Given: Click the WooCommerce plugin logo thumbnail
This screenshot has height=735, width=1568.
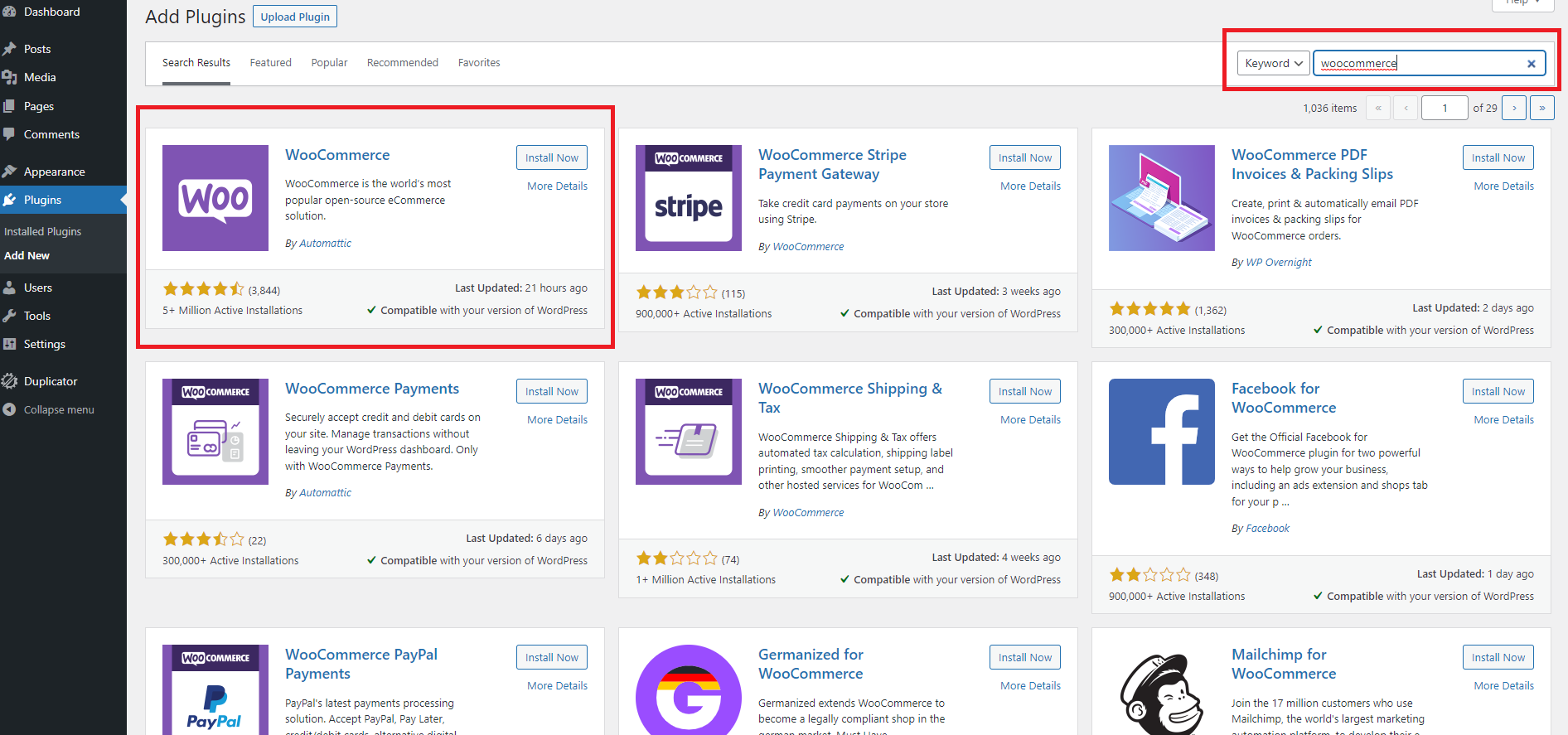Looking at the screenshot, I should 215,198.
